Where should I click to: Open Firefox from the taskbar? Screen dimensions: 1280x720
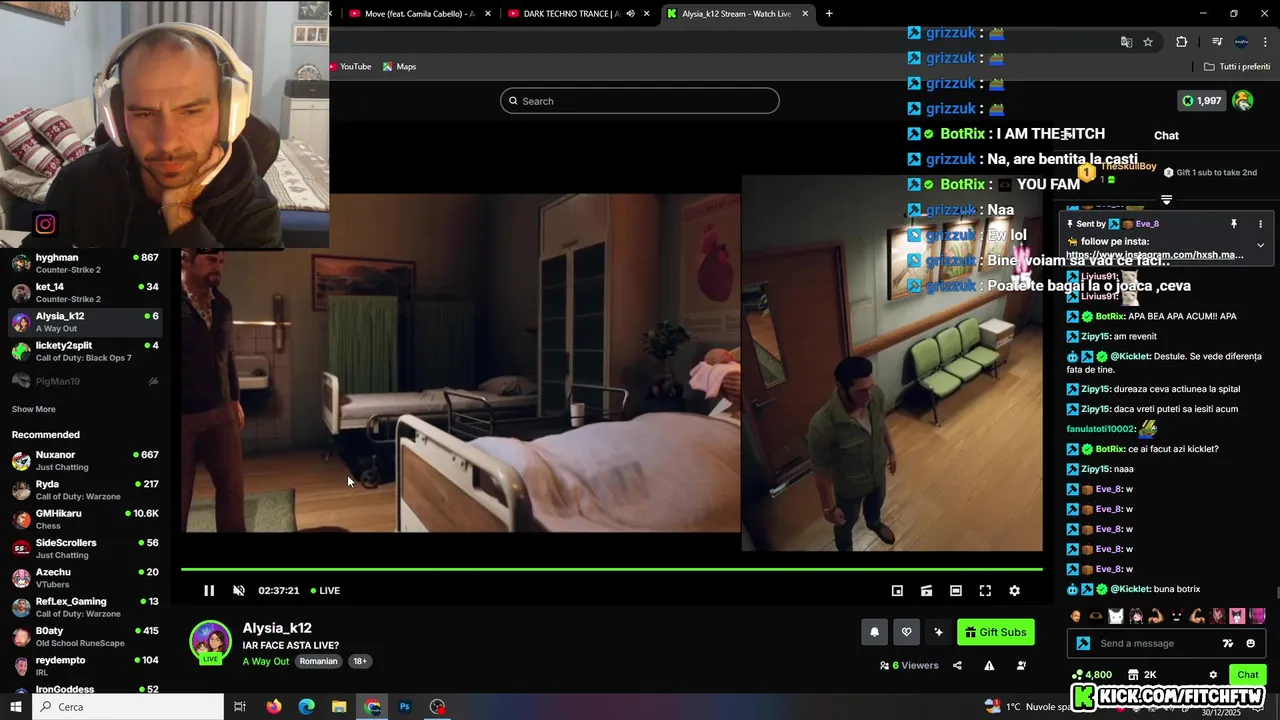click(274, 707)
